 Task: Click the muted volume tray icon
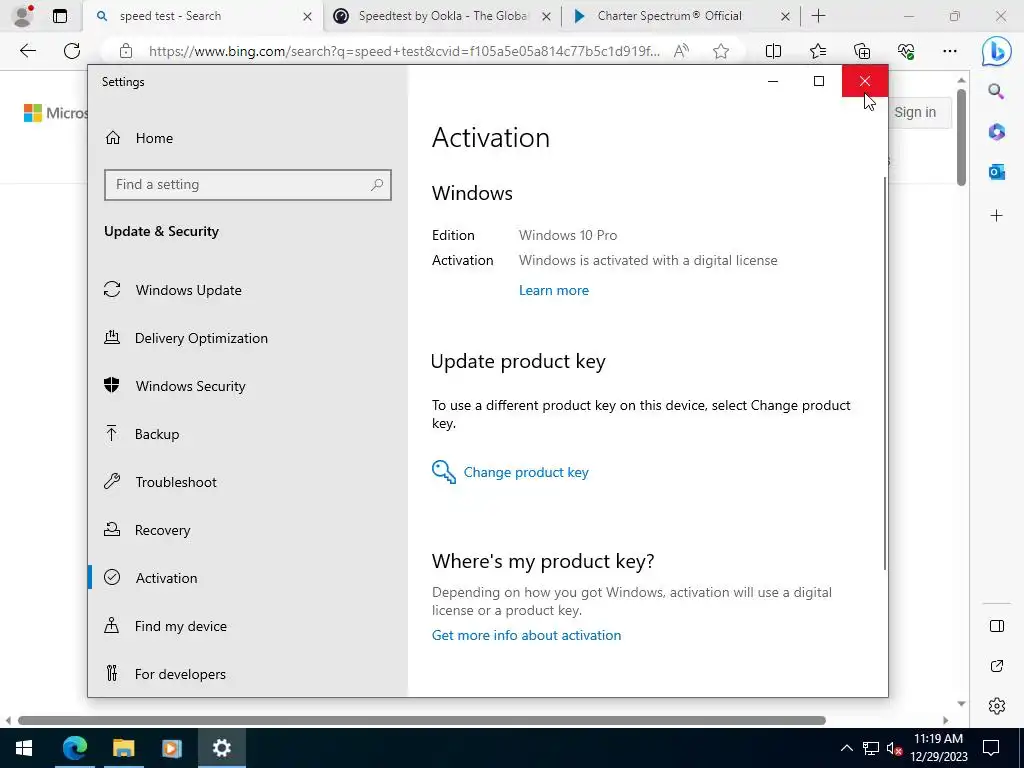[x=894, y=748]
